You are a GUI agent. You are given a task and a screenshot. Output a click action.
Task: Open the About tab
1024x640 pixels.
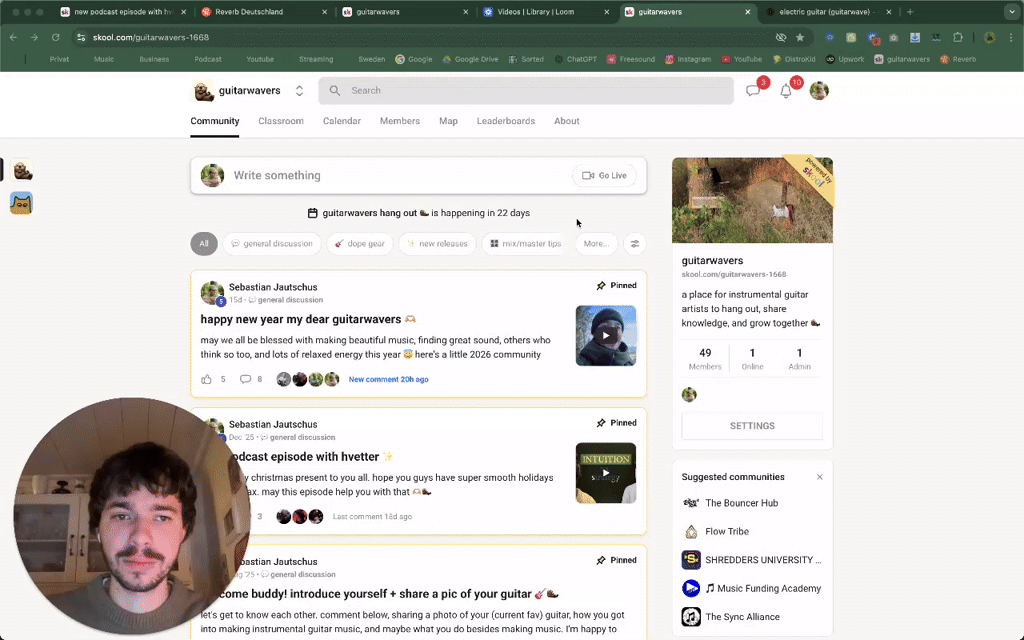[x=567, y=121]
